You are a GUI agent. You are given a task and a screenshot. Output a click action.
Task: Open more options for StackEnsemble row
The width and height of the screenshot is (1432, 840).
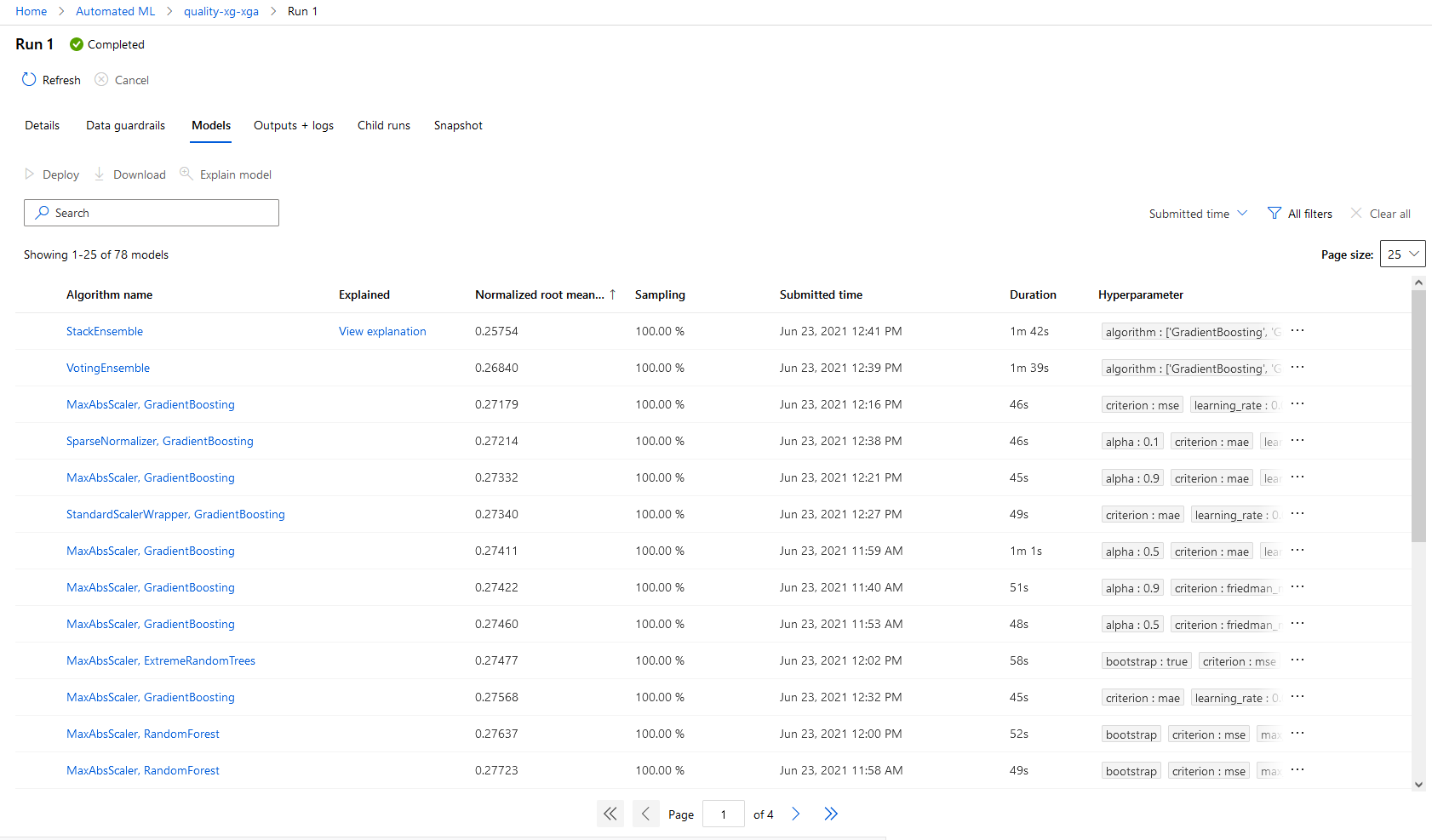click(x=1297, y=331)
